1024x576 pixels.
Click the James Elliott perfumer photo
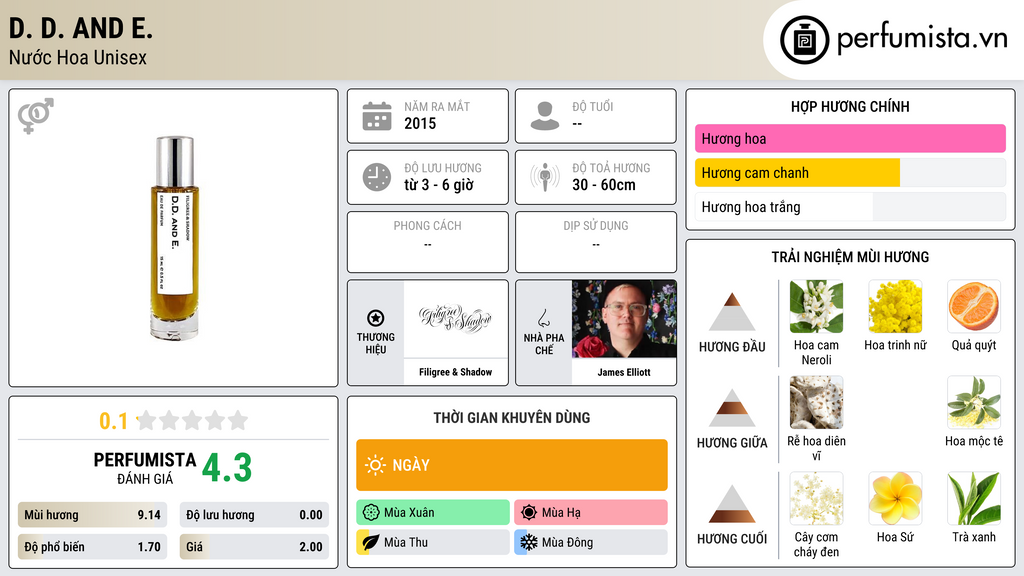click(624, 319)
